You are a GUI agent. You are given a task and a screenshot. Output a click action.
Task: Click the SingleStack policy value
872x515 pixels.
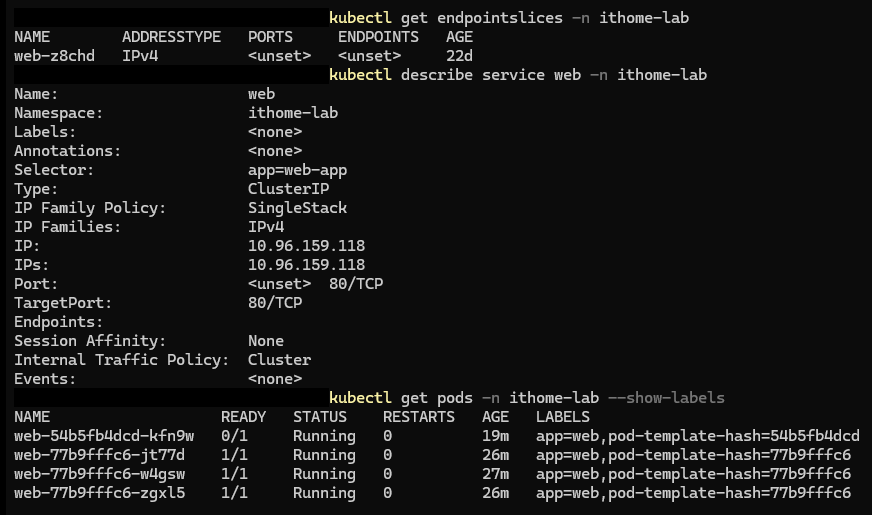[298, 208]
